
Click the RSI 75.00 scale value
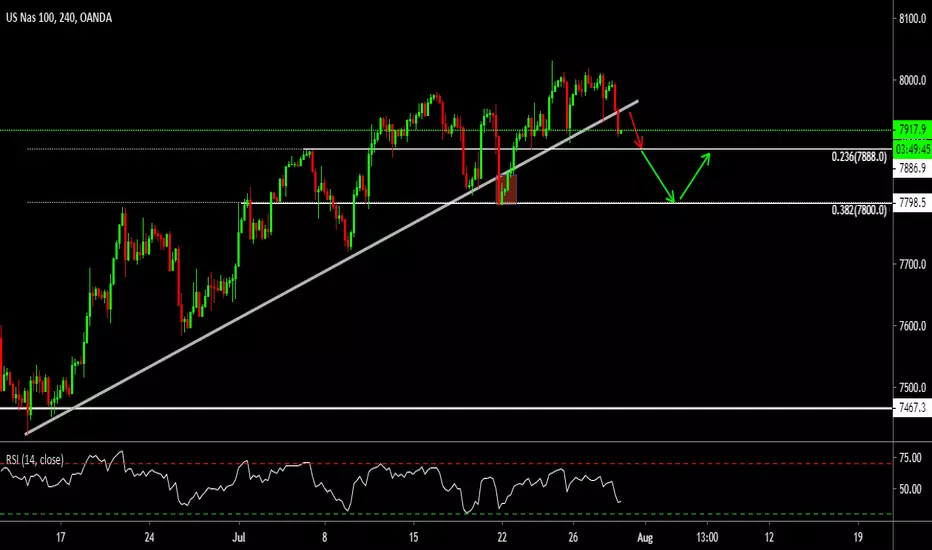coord(910,458)
